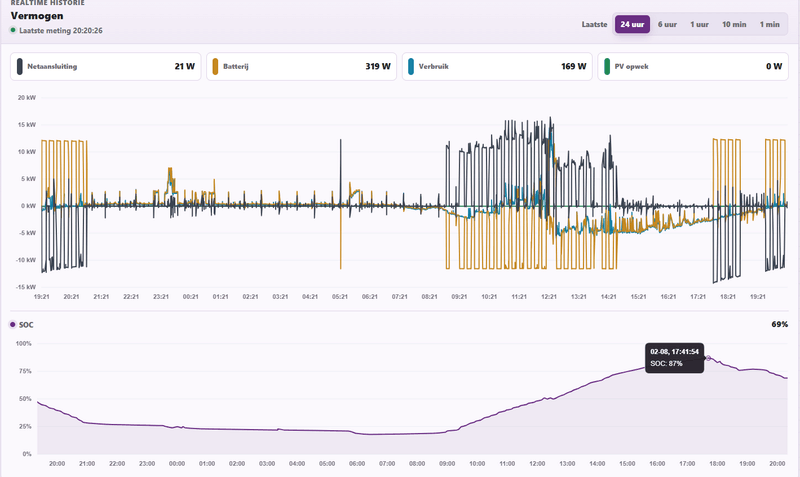This screenshot has height=477, width=800.
Task: Click the 69% SOC value
Action: click(780, 324)
